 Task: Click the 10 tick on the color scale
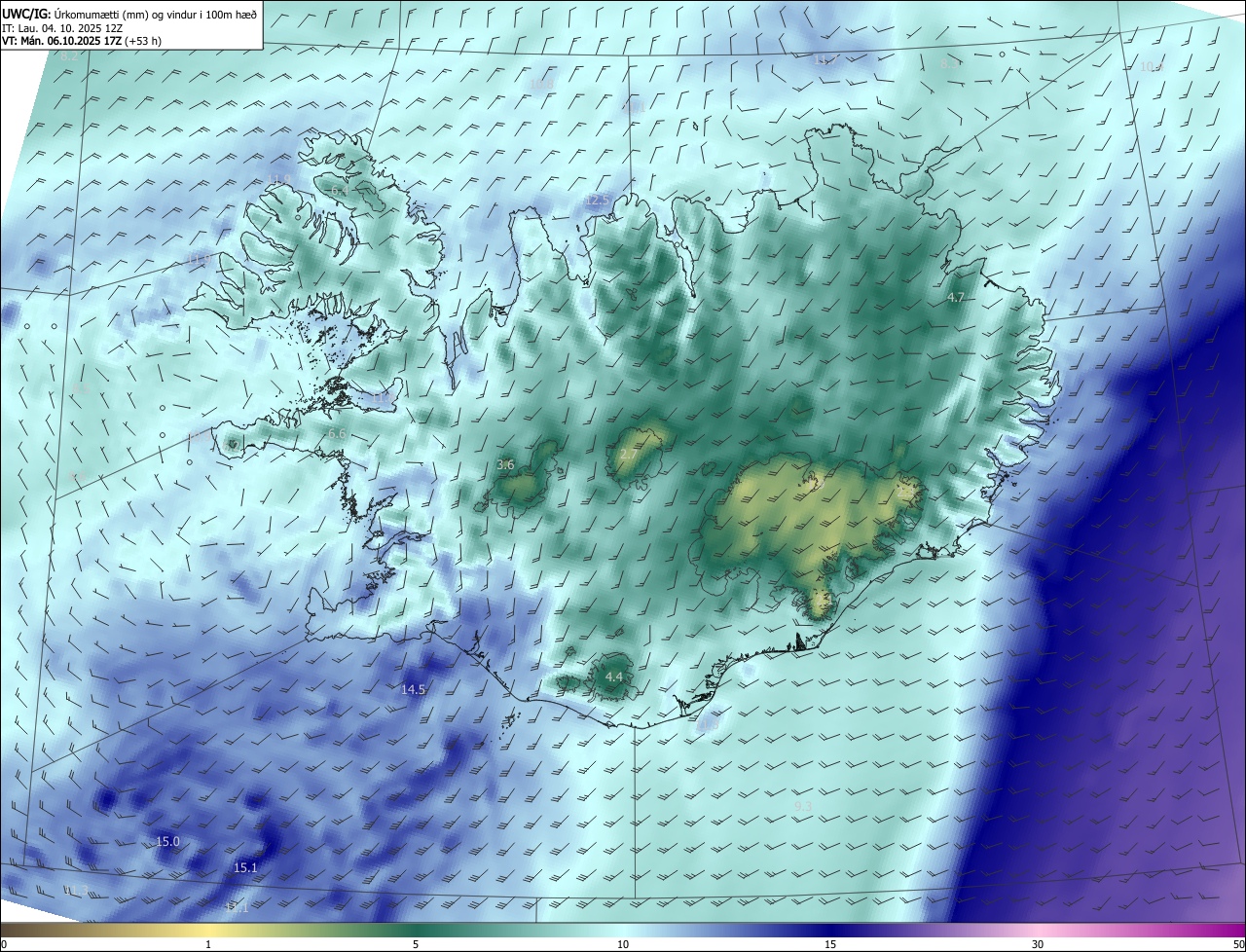(623, 944)
